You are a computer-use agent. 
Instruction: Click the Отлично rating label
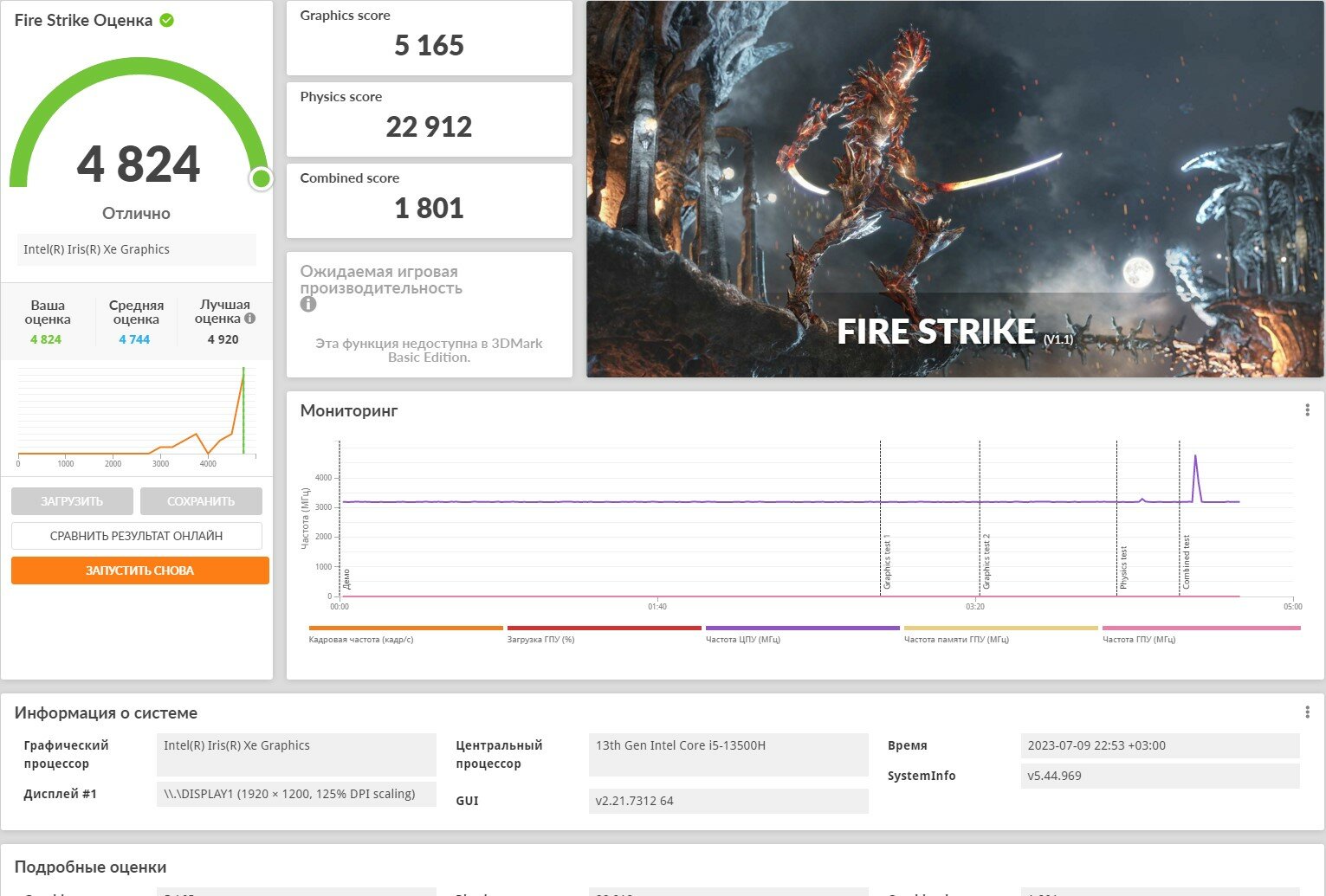136,213
